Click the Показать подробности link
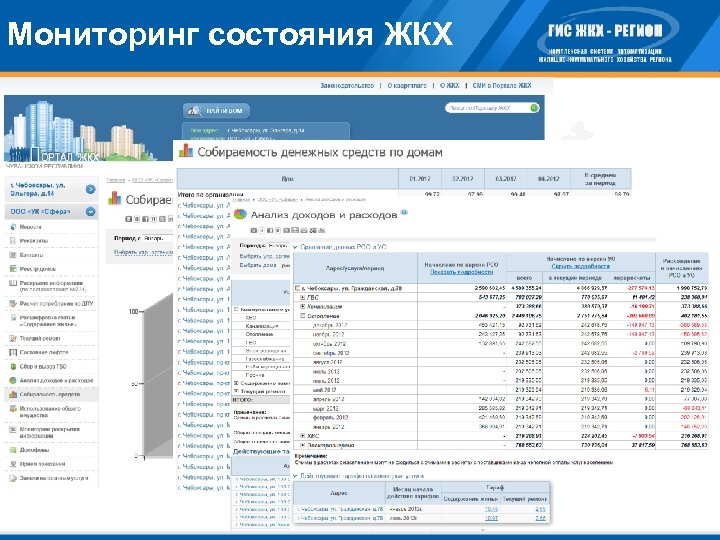The image size is (720, 540). pyautogui.click(x=461, y=272)
